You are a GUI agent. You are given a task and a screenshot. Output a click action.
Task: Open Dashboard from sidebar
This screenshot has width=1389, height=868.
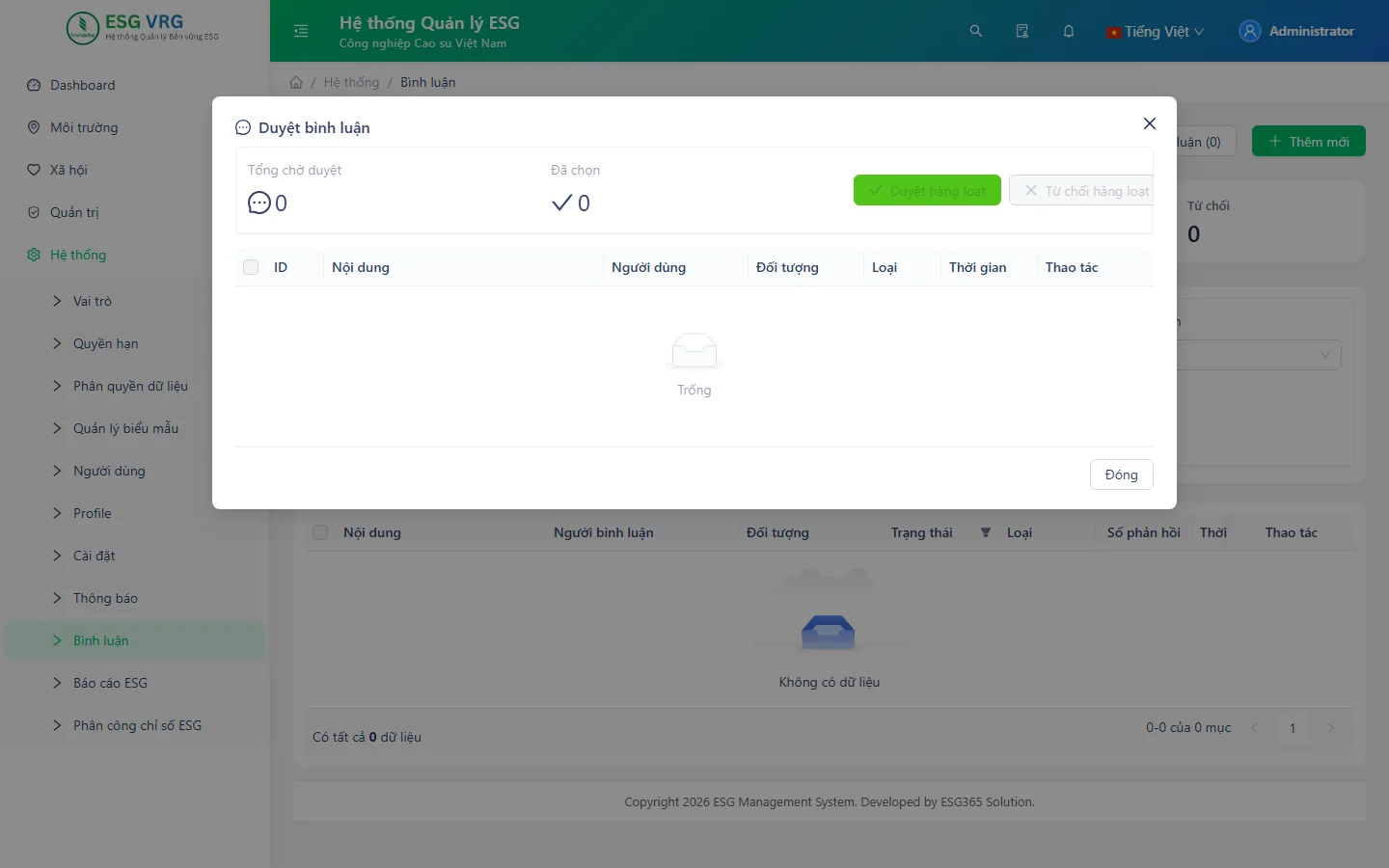tap(135, 85)
